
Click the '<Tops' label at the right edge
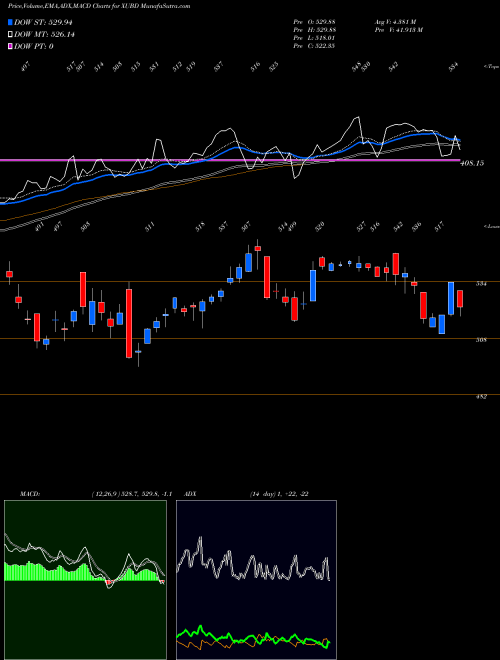click(491, 67)
